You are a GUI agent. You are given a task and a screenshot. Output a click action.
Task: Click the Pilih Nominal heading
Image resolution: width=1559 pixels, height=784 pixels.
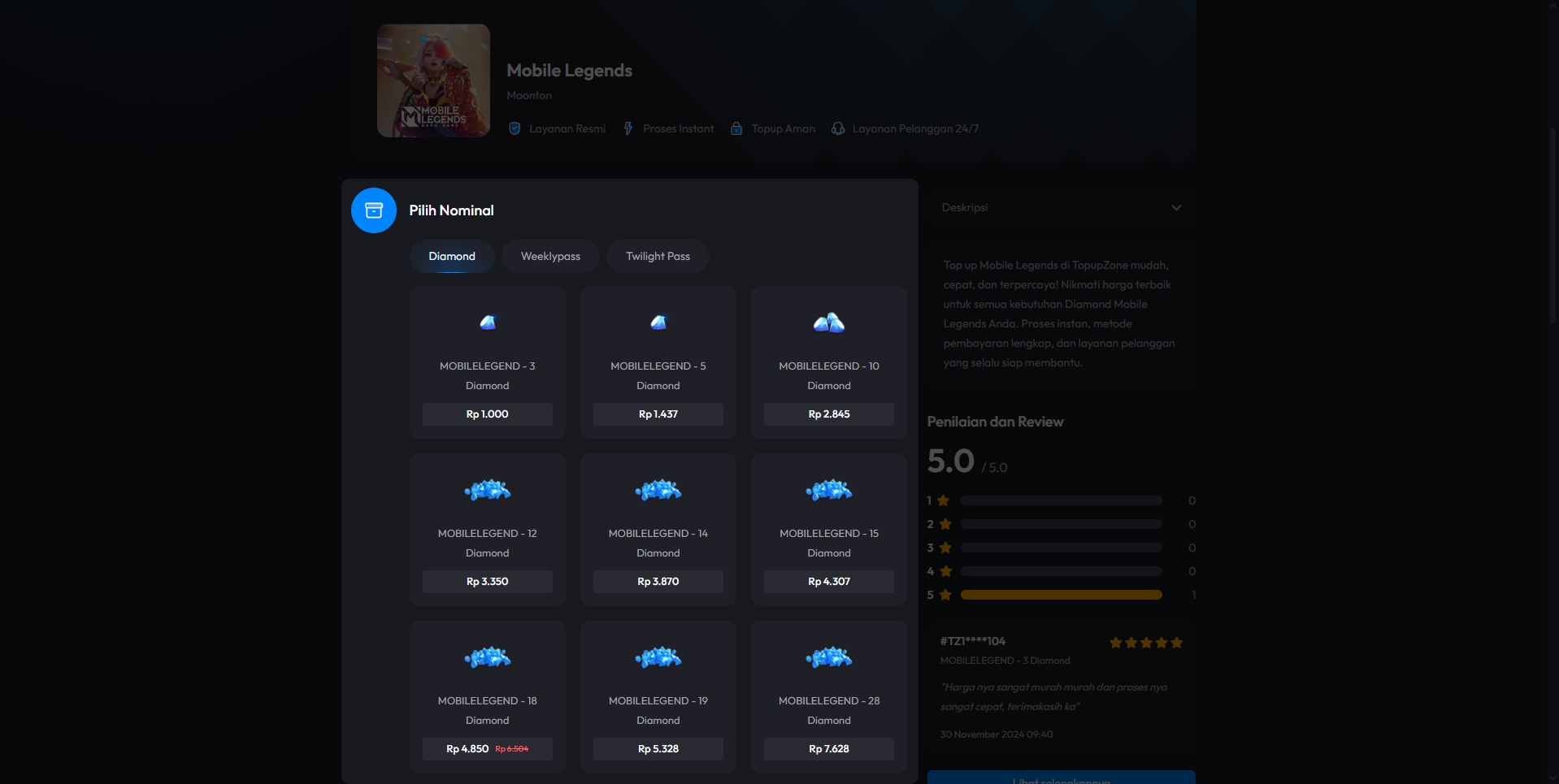[451, 210]
